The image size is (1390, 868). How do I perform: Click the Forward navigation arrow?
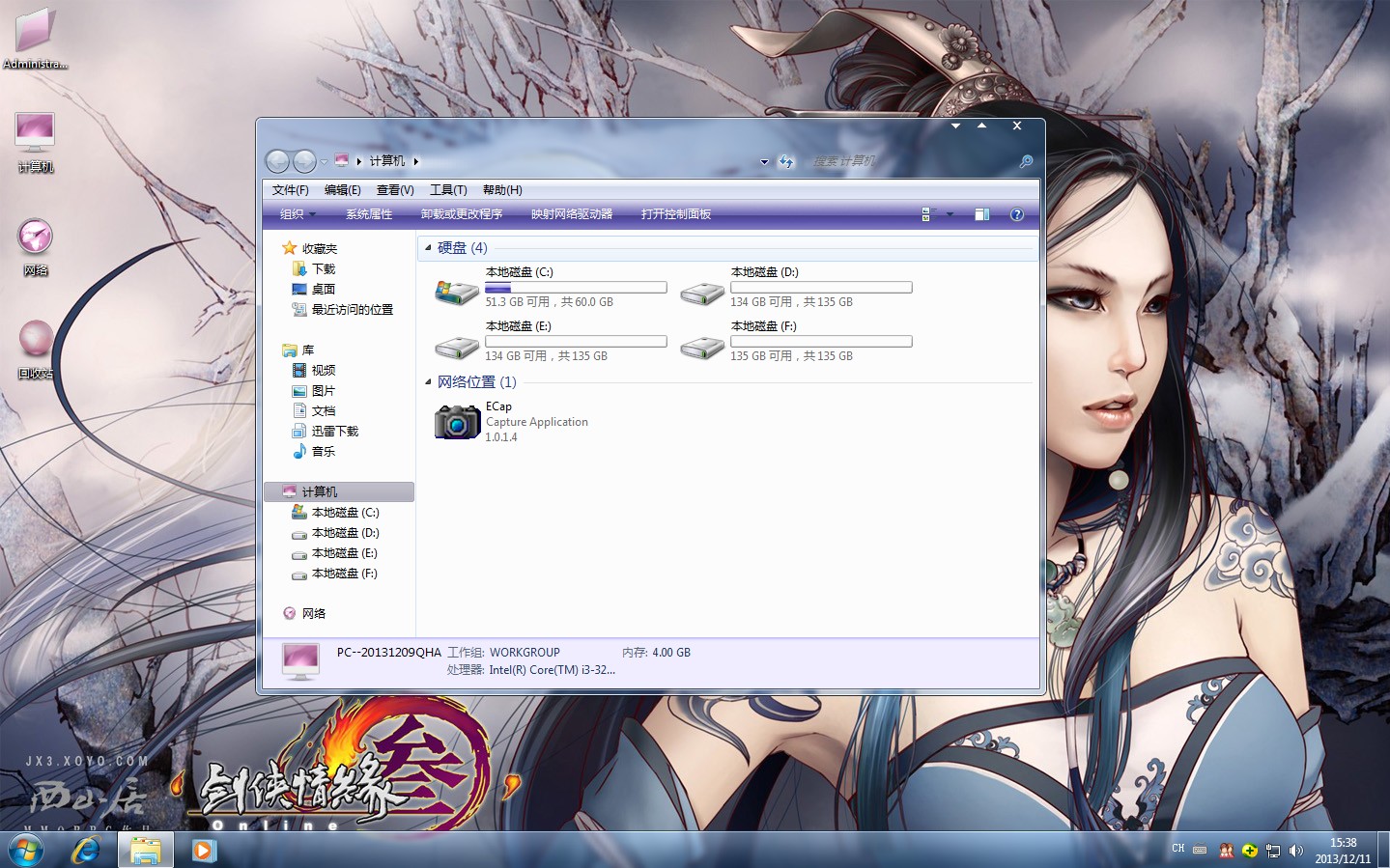tap(304, 161)
